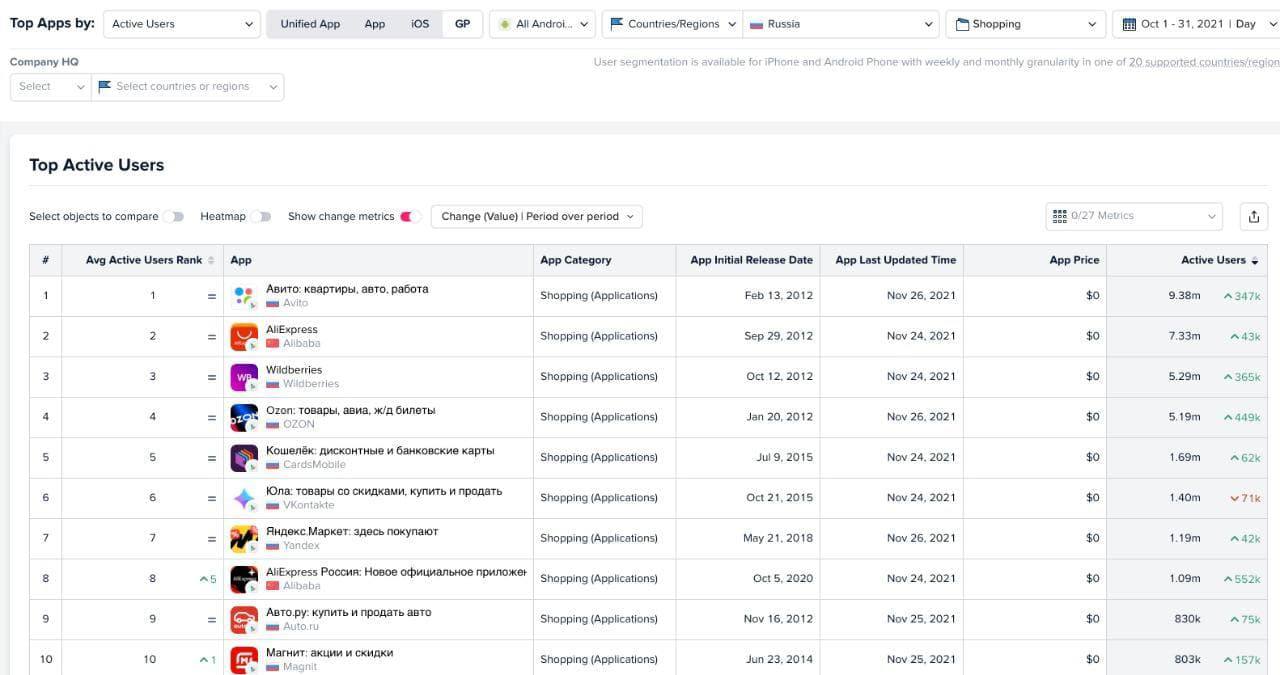The height and width of the screenshot is (675, 1280).
Task: Click the Яндекс.Маркет app icon
Action: point(244,539)
